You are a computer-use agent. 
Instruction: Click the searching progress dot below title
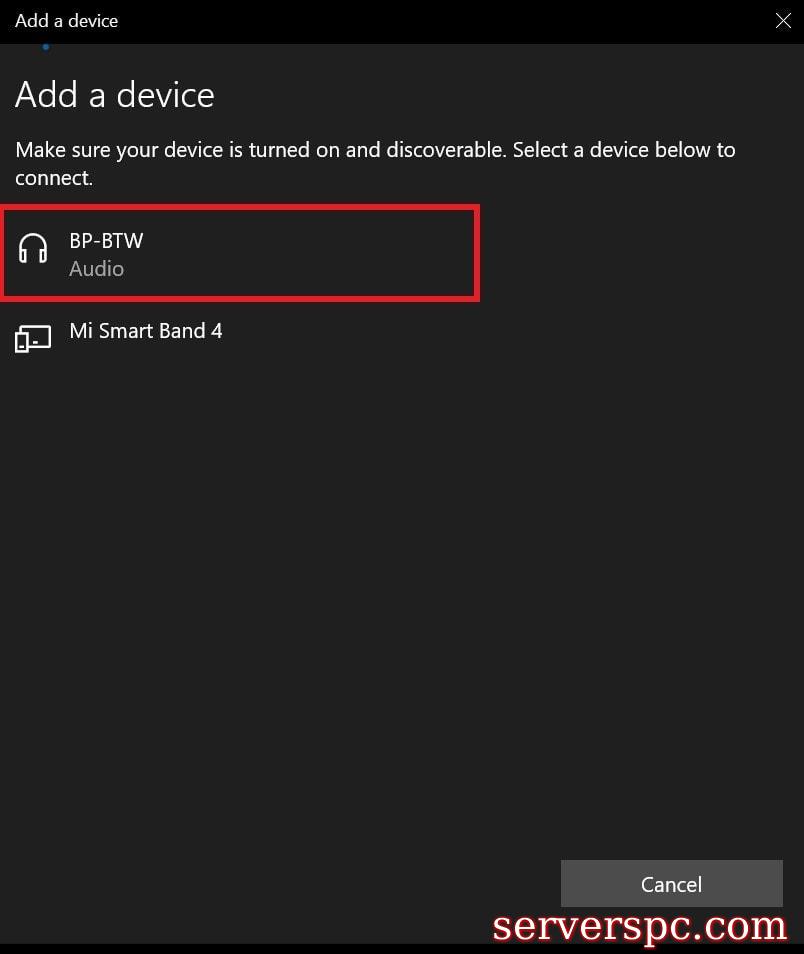coord(45,46)
